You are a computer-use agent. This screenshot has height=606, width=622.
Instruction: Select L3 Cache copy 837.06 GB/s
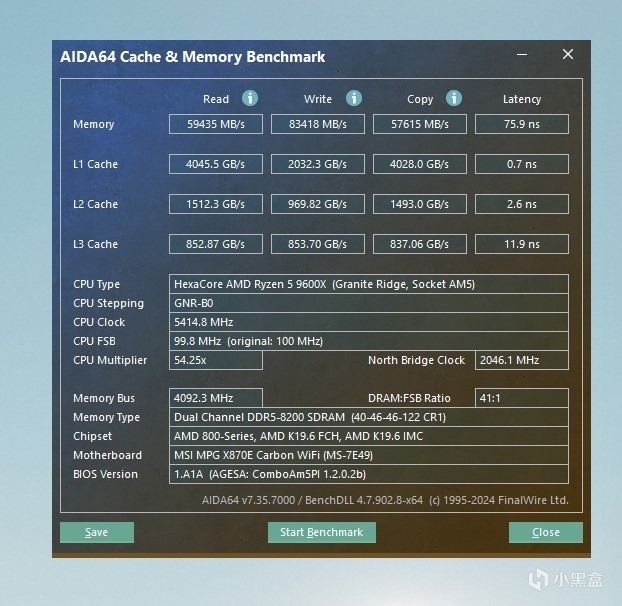point(420,244)
